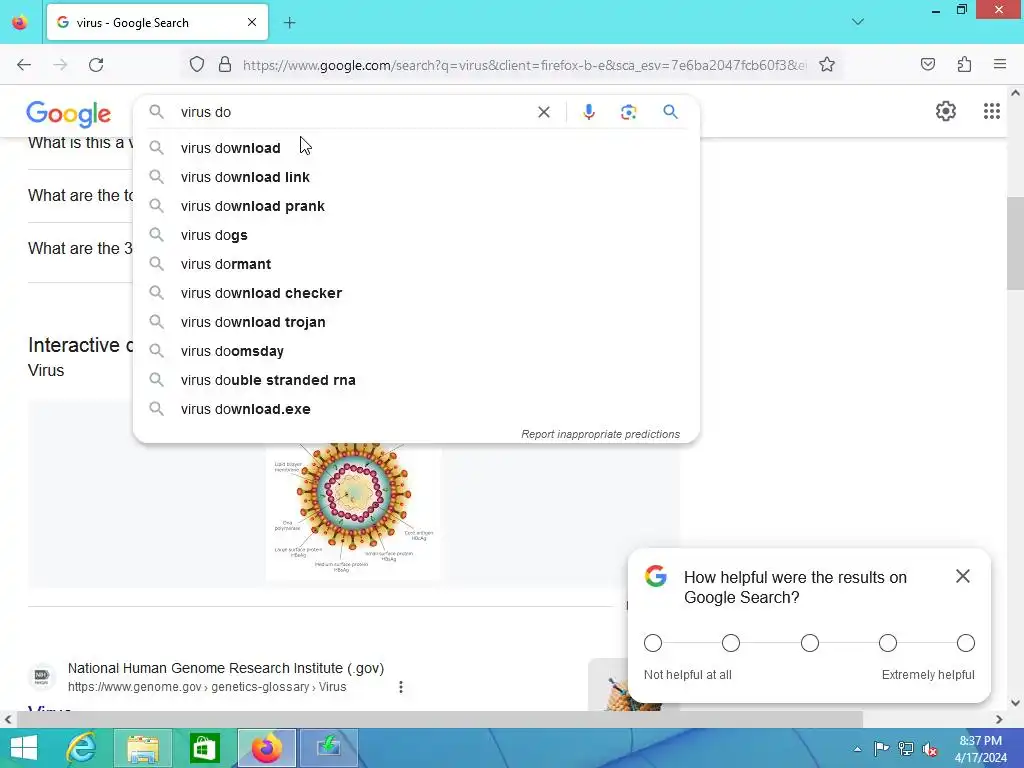The image size is (1024, 768).
Task: Choose suggestion 'virus download'
Action: click(x=416, y=148)
